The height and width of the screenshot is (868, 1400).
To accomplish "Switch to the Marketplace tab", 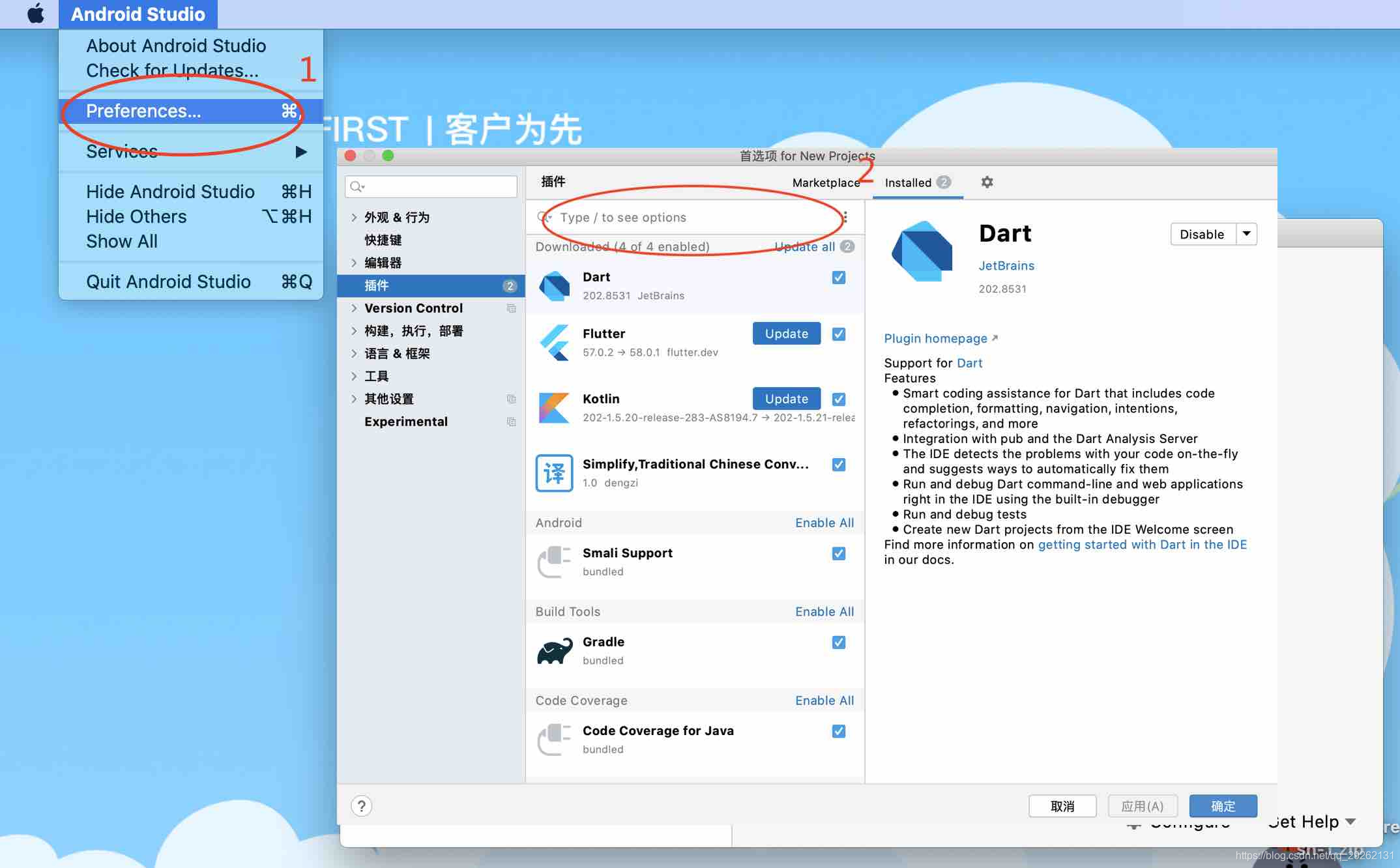I will [x=826, y=183].
